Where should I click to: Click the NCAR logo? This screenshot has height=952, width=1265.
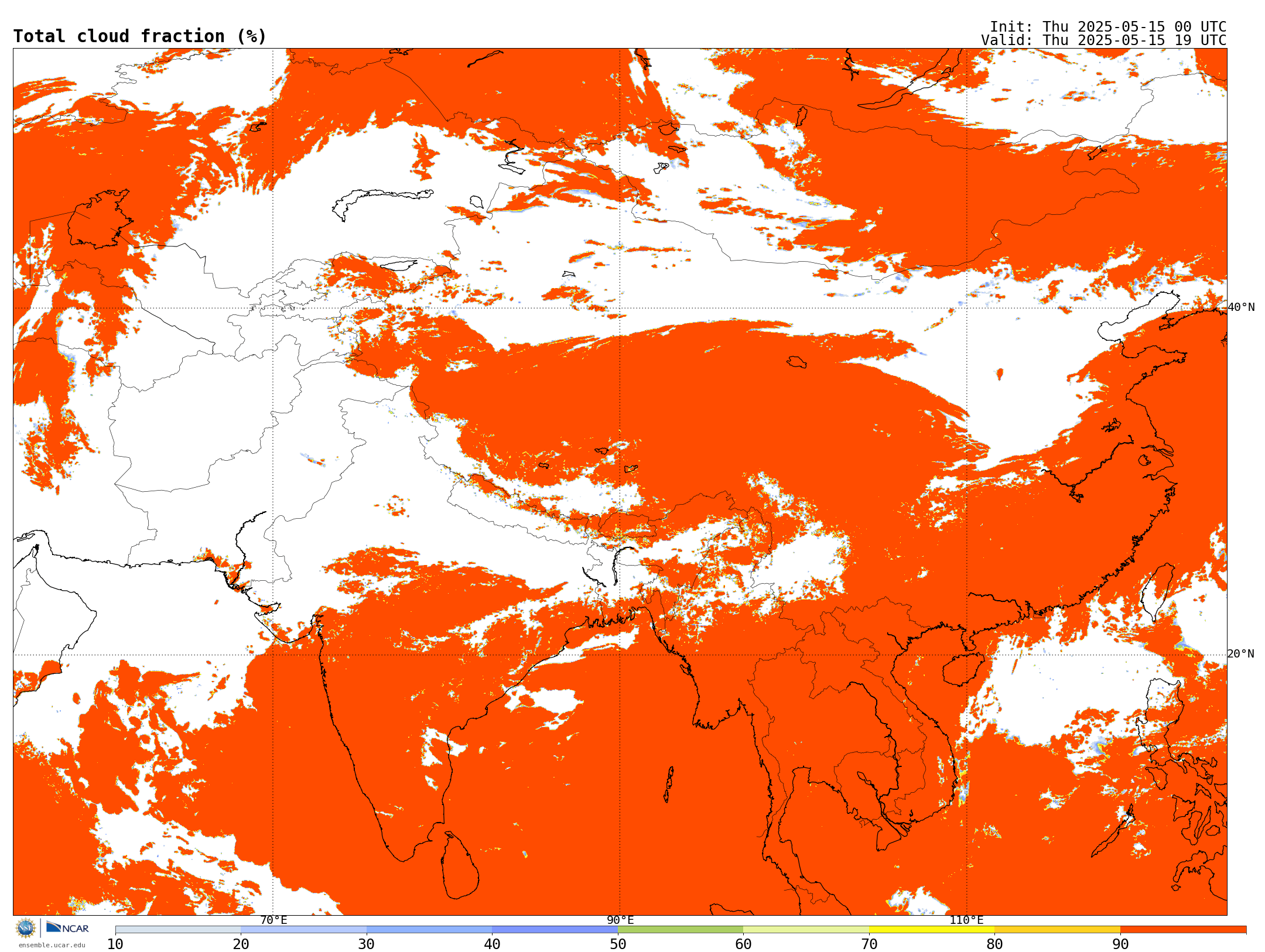(x=67, y=927)
